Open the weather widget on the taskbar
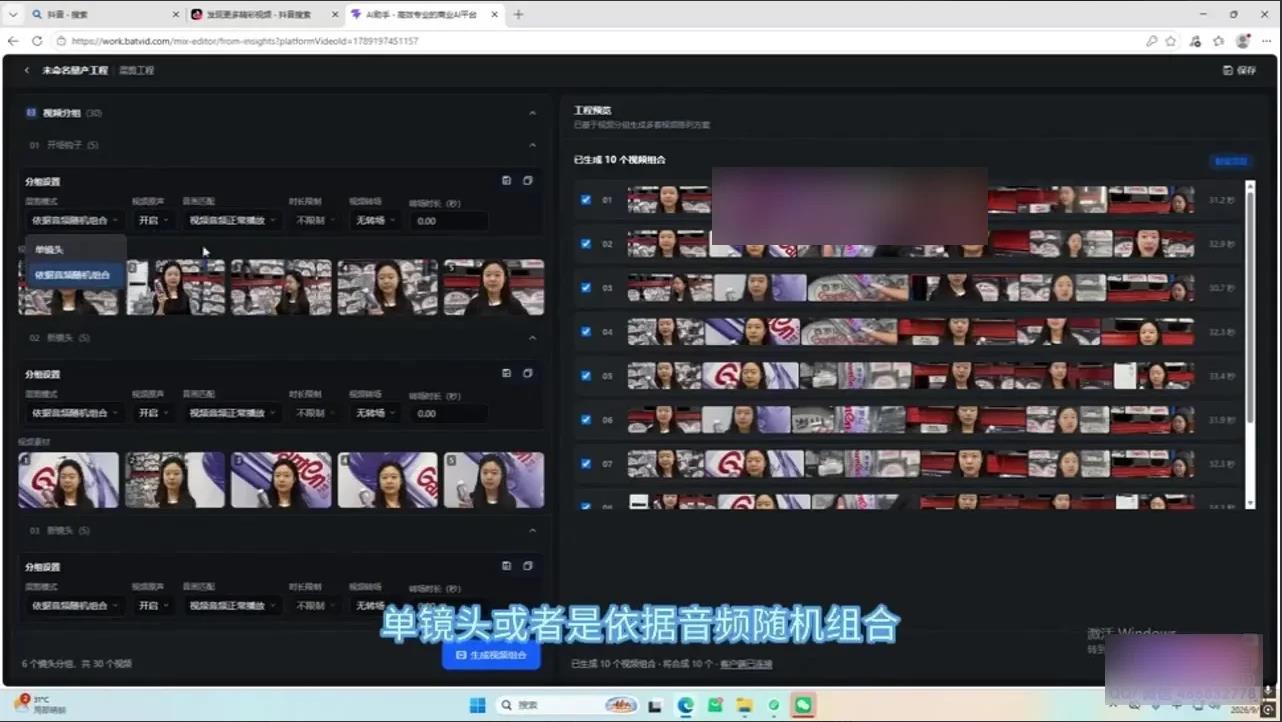This screenshot has width=1282, height=722. pyautogui.click(x=40, y=704)
